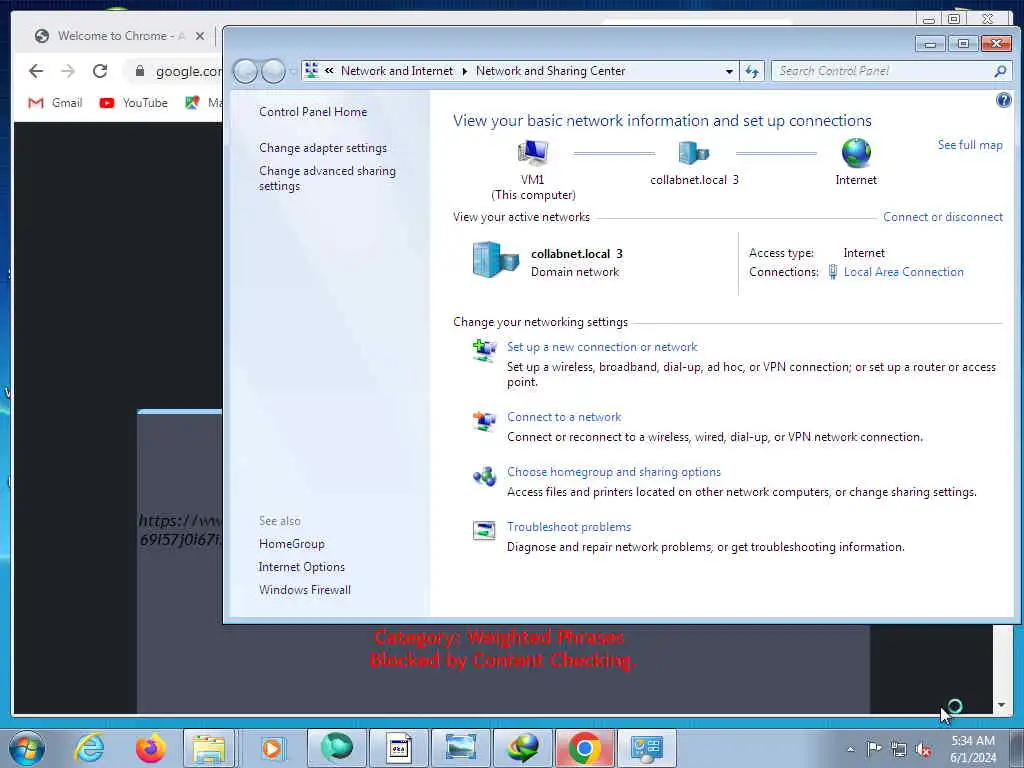The width and height of the screenshot is (1024, 768).
Task: Open Windows Explorer from the taskbar
Action: [x=209, y=748]
